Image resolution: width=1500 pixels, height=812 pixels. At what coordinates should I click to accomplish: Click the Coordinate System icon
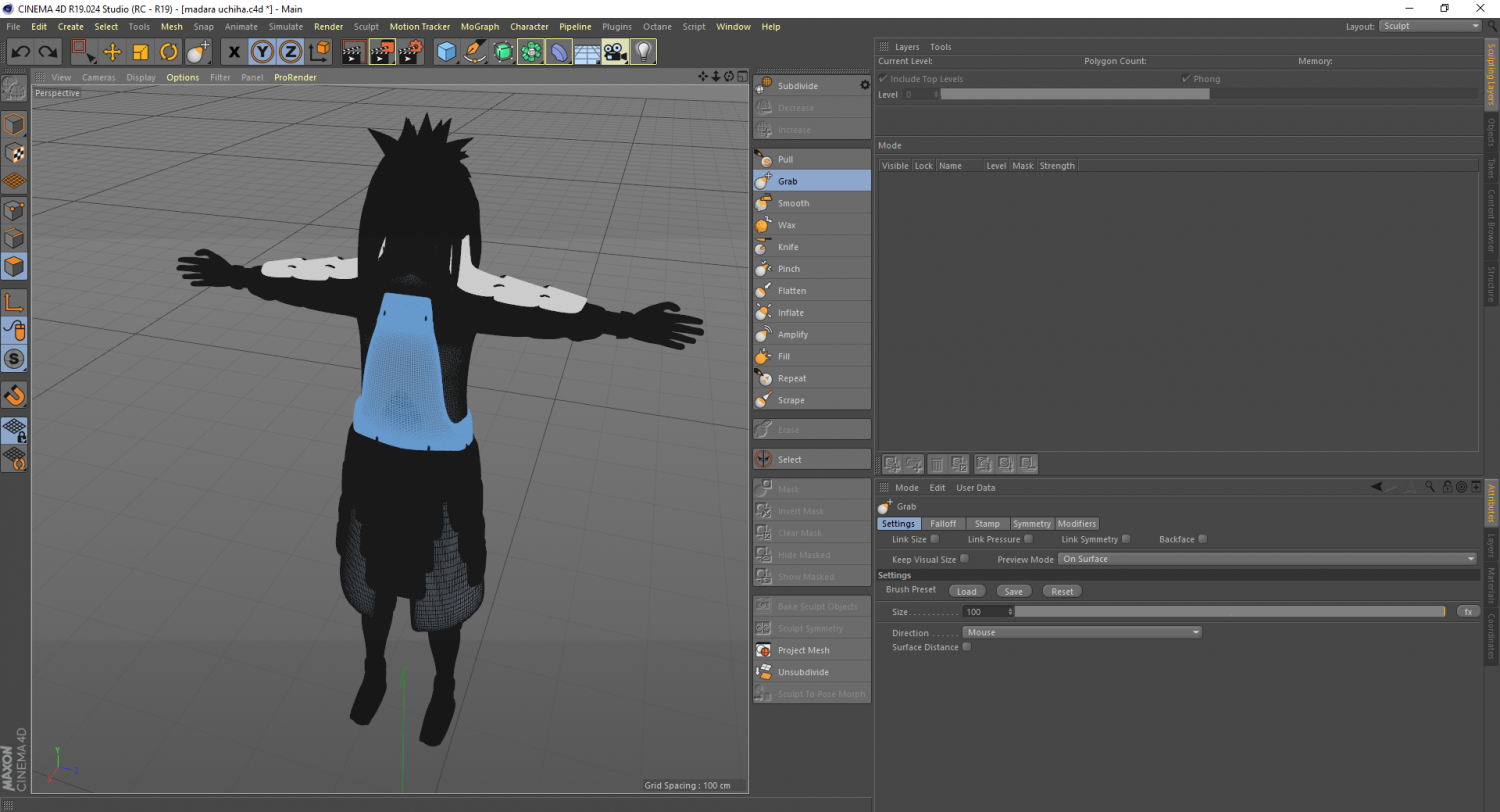tap(319, 52)
